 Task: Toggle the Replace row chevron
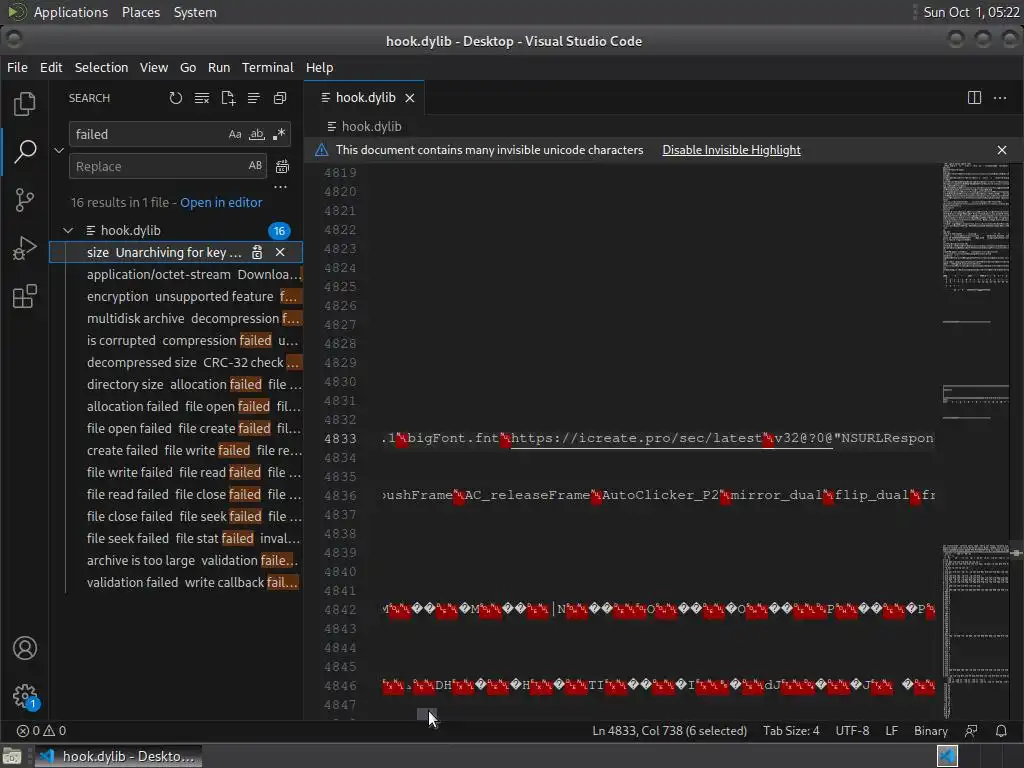click(59, 150)
